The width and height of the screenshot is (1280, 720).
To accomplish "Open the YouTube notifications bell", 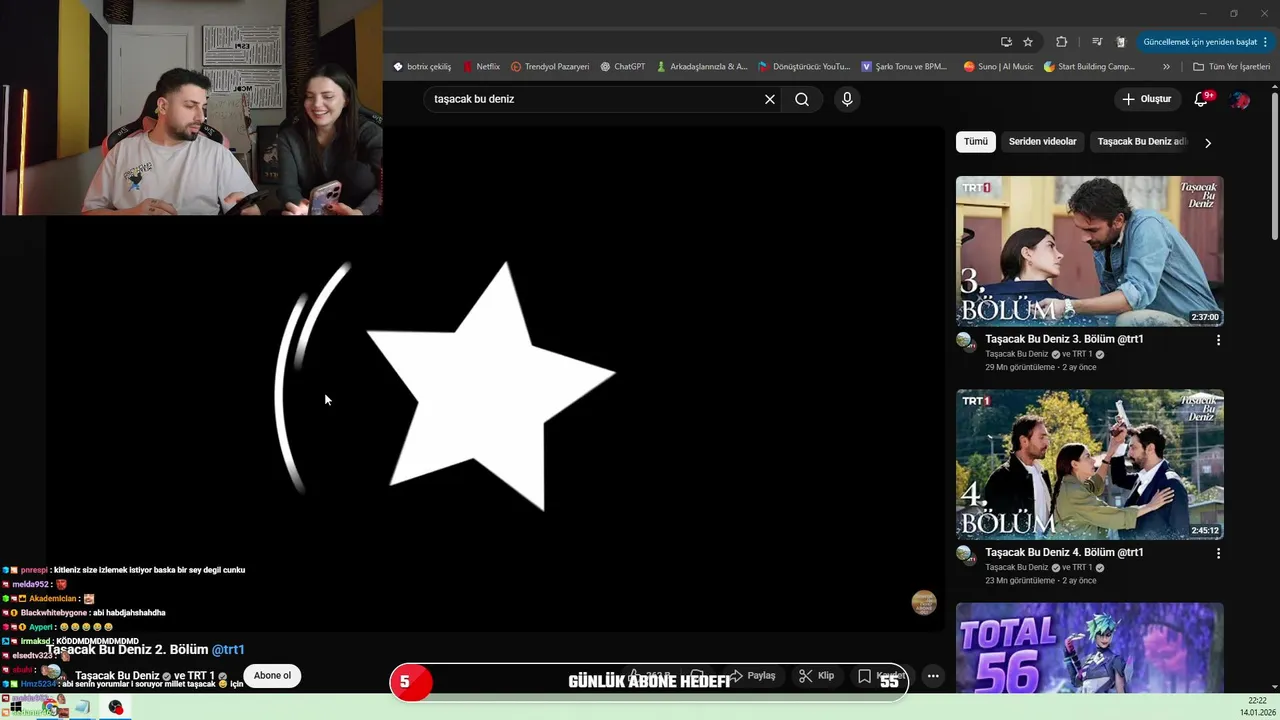I will [x=1203, y=99].
